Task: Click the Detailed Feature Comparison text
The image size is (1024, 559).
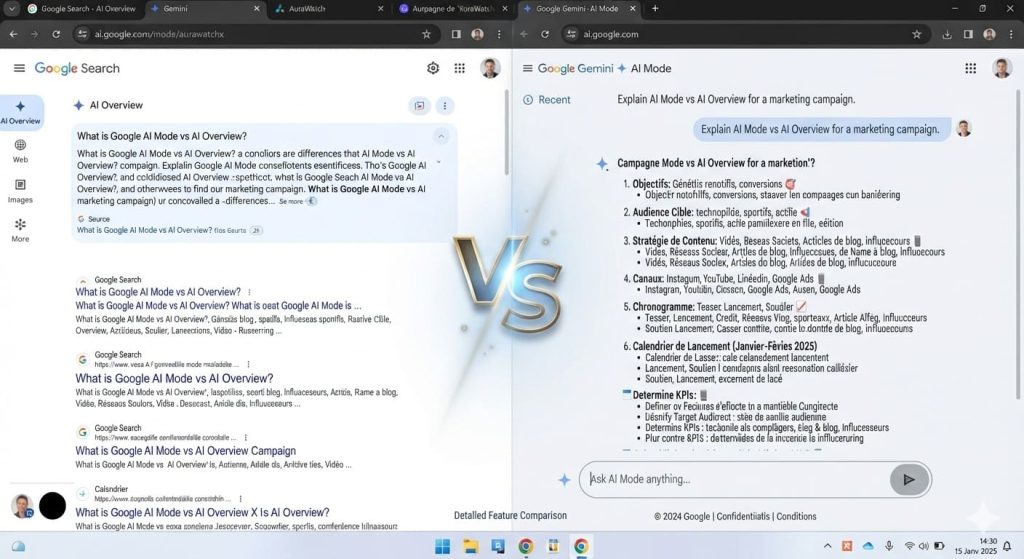Action: click(x=510, y=515)
